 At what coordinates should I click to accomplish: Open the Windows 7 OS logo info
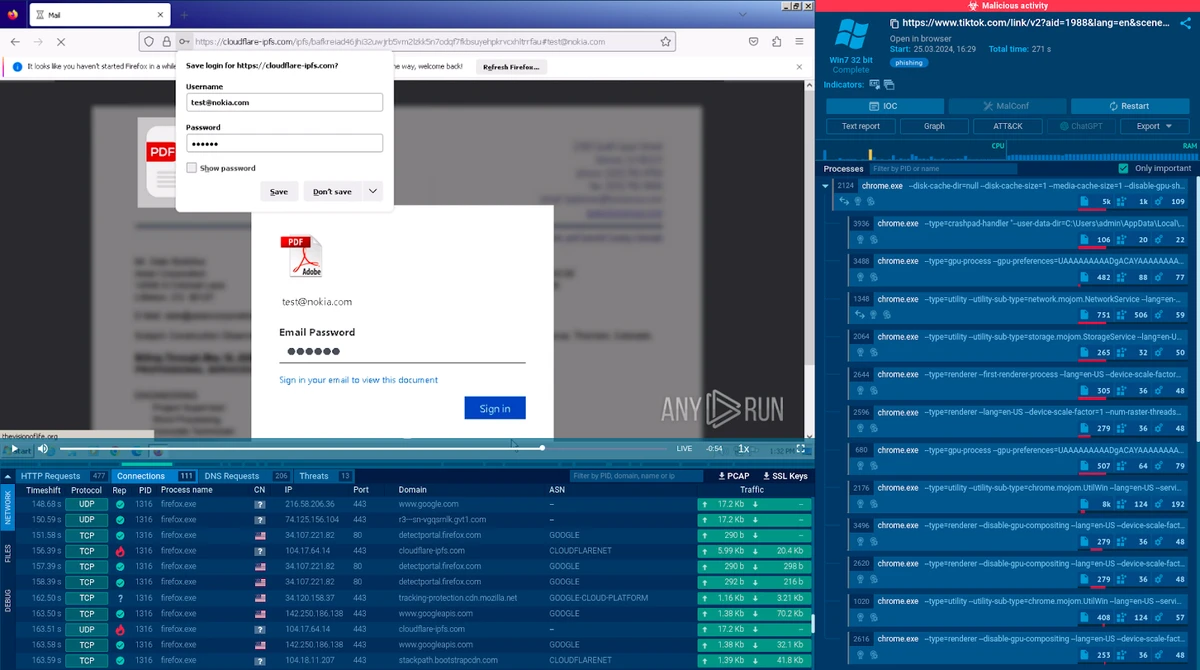pos(851,33)
